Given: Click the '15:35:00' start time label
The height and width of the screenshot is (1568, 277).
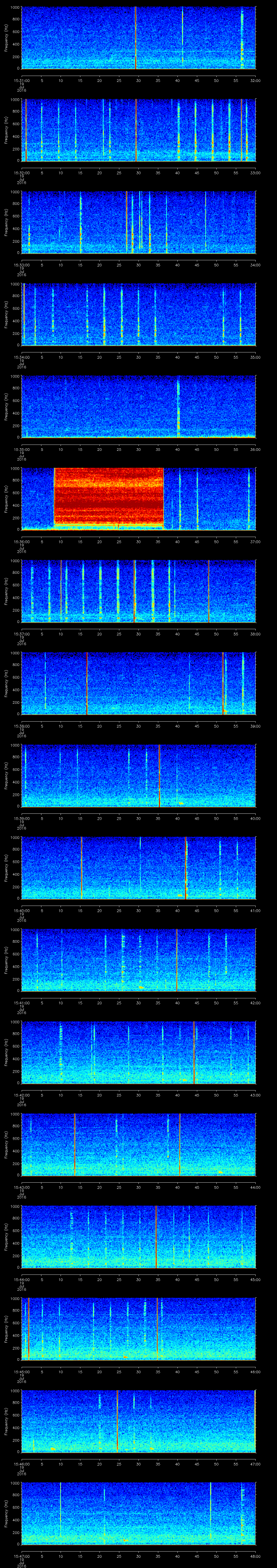Looking at the screenshot, I should click(22, 449).
